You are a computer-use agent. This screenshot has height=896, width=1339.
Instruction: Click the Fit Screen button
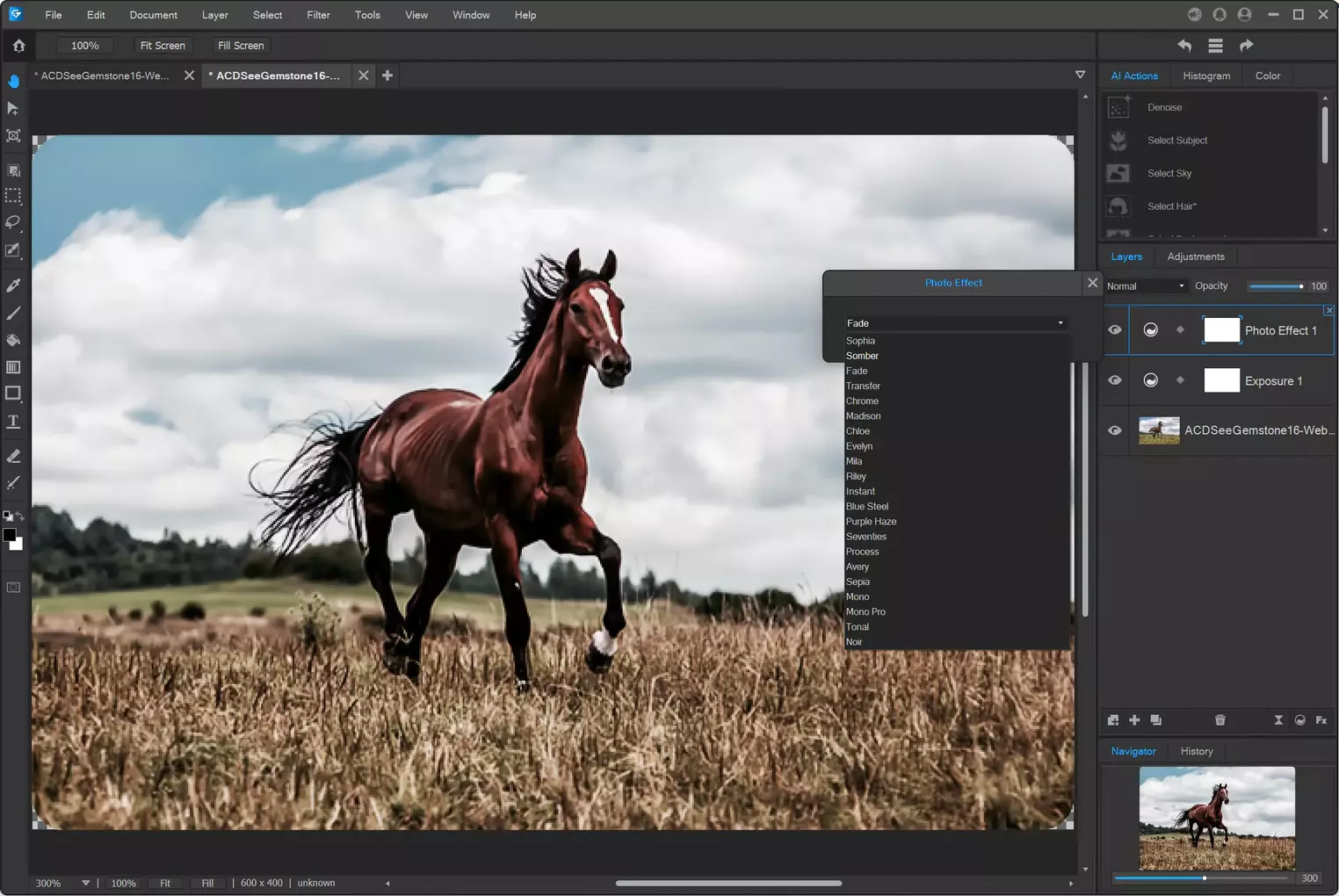163,46
